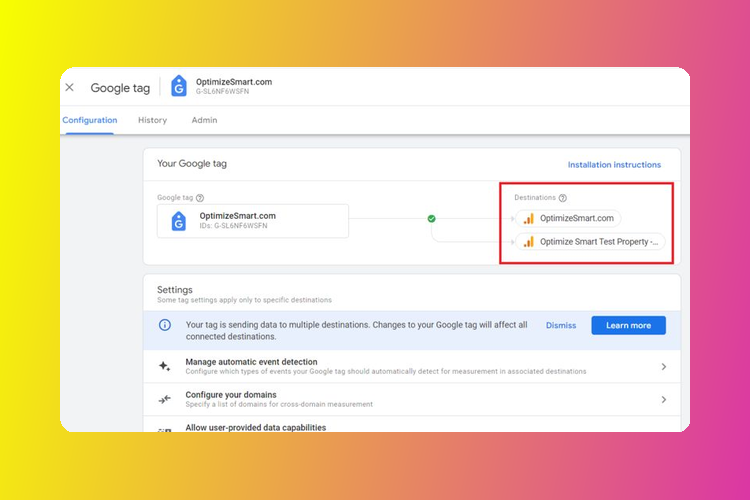Switch to the History tab
The height and width of the screenshot is (500, 750).
pyautogui.click(x=152, y=120)
